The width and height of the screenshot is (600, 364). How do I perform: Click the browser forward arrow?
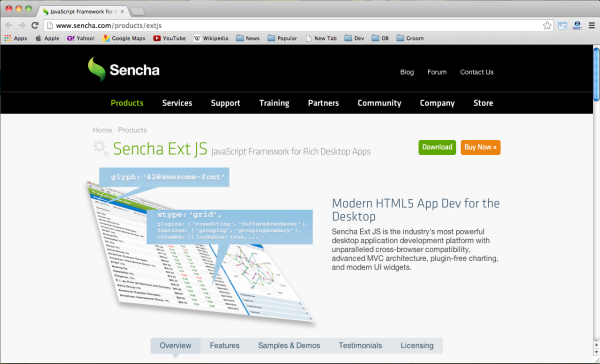click(21, 25)
